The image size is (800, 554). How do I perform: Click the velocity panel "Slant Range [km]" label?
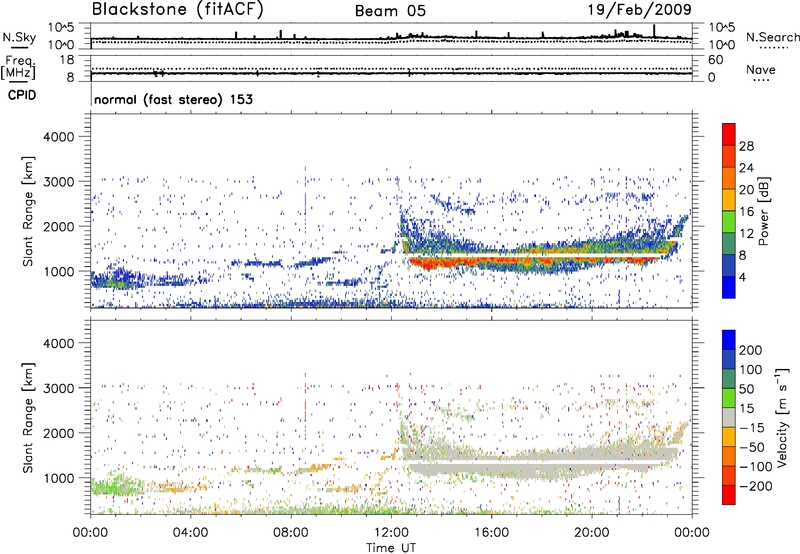click(28, 418)
